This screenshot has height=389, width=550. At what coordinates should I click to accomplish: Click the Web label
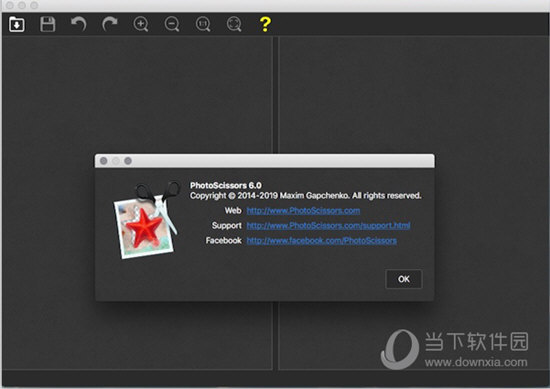tap(233, 210)
